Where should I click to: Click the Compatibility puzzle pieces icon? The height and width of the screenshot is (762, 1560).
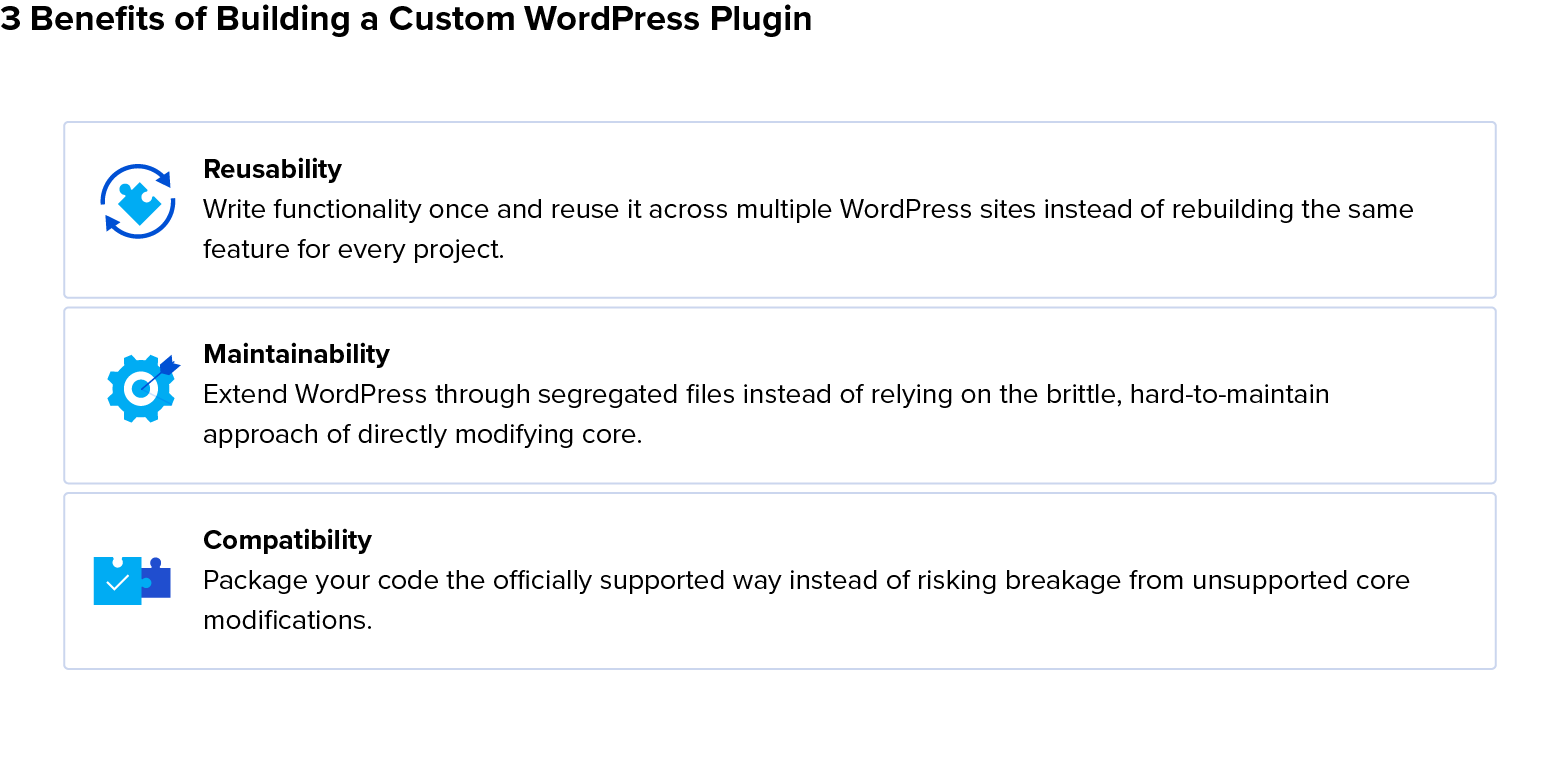[x=132, y=580]
